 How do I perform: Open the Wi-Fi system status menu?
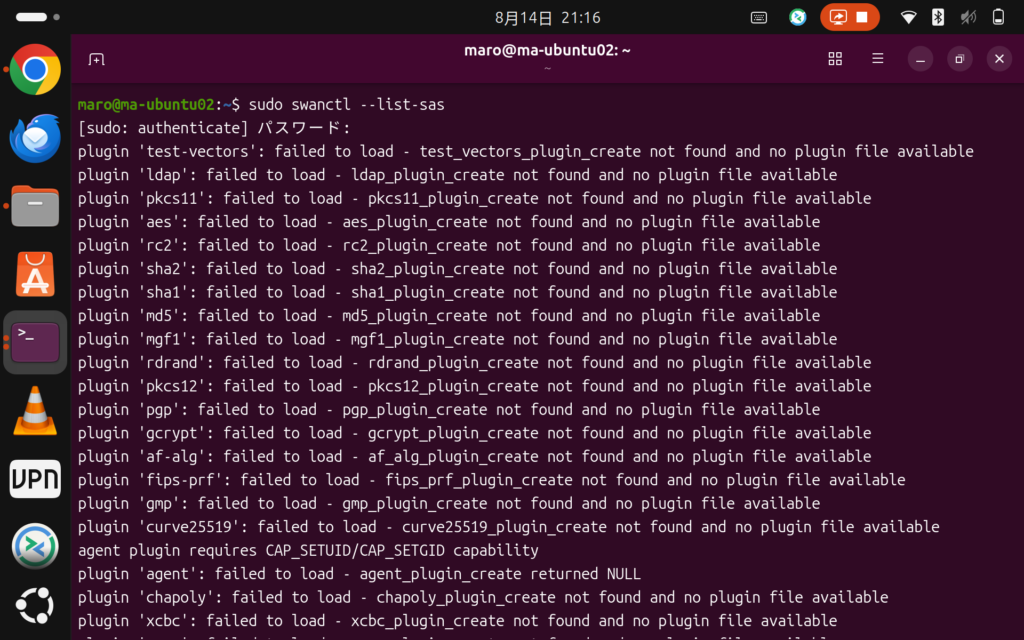pyautogui.click(x=908, y=18)
